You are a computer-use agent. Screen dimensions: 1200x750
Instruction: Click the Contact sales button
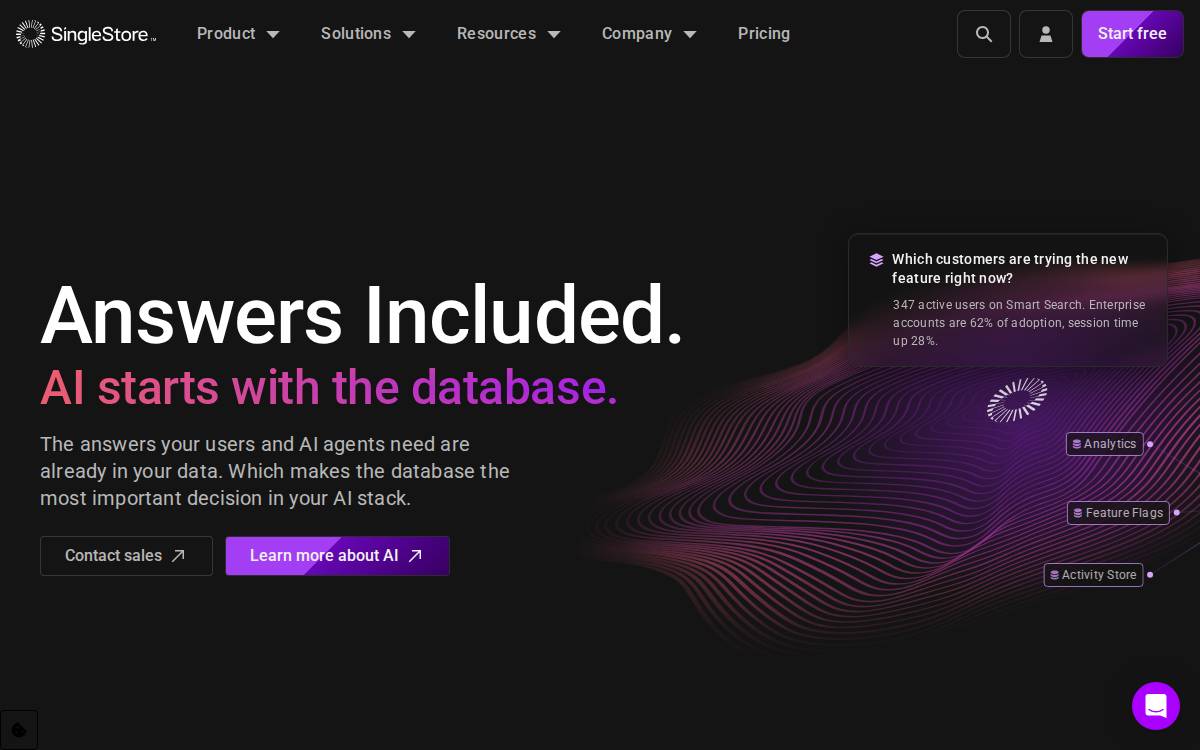(126, 556)
